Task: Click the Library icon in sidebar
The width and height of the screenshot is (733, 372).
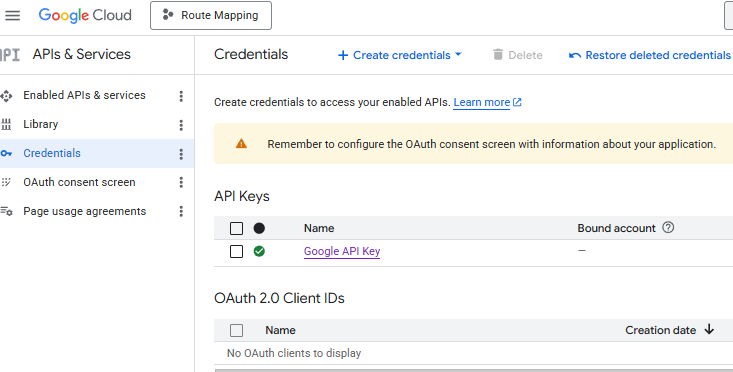Action: [6, 124]
